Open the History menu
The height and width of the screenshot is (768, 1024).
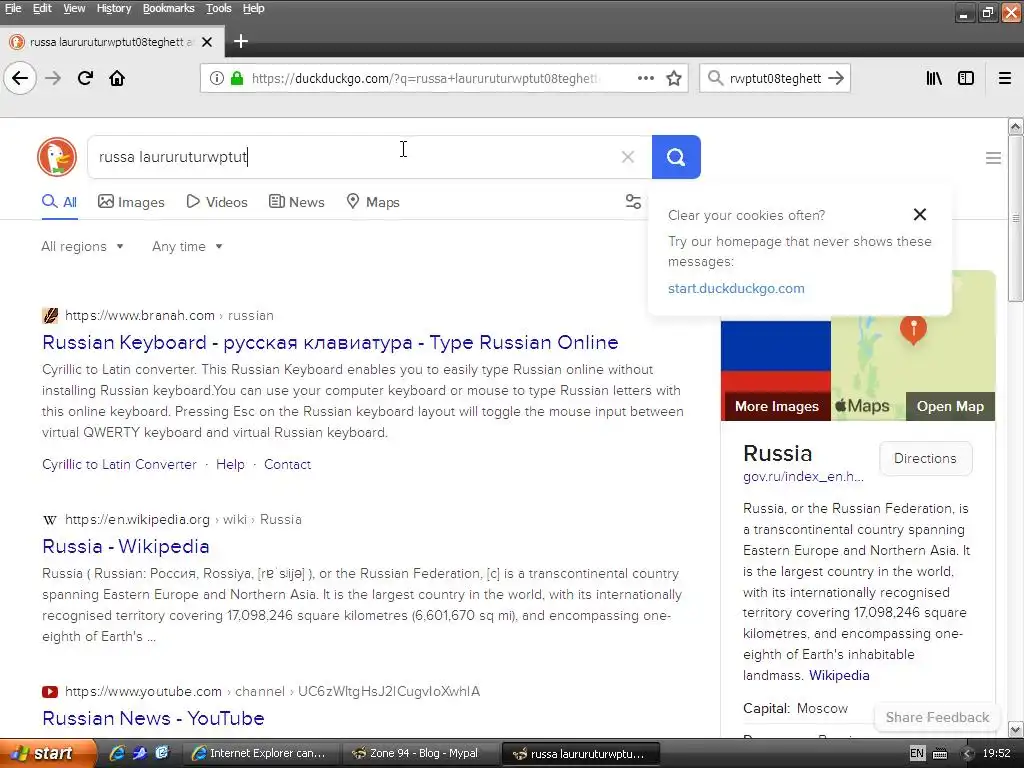point(114,8)
